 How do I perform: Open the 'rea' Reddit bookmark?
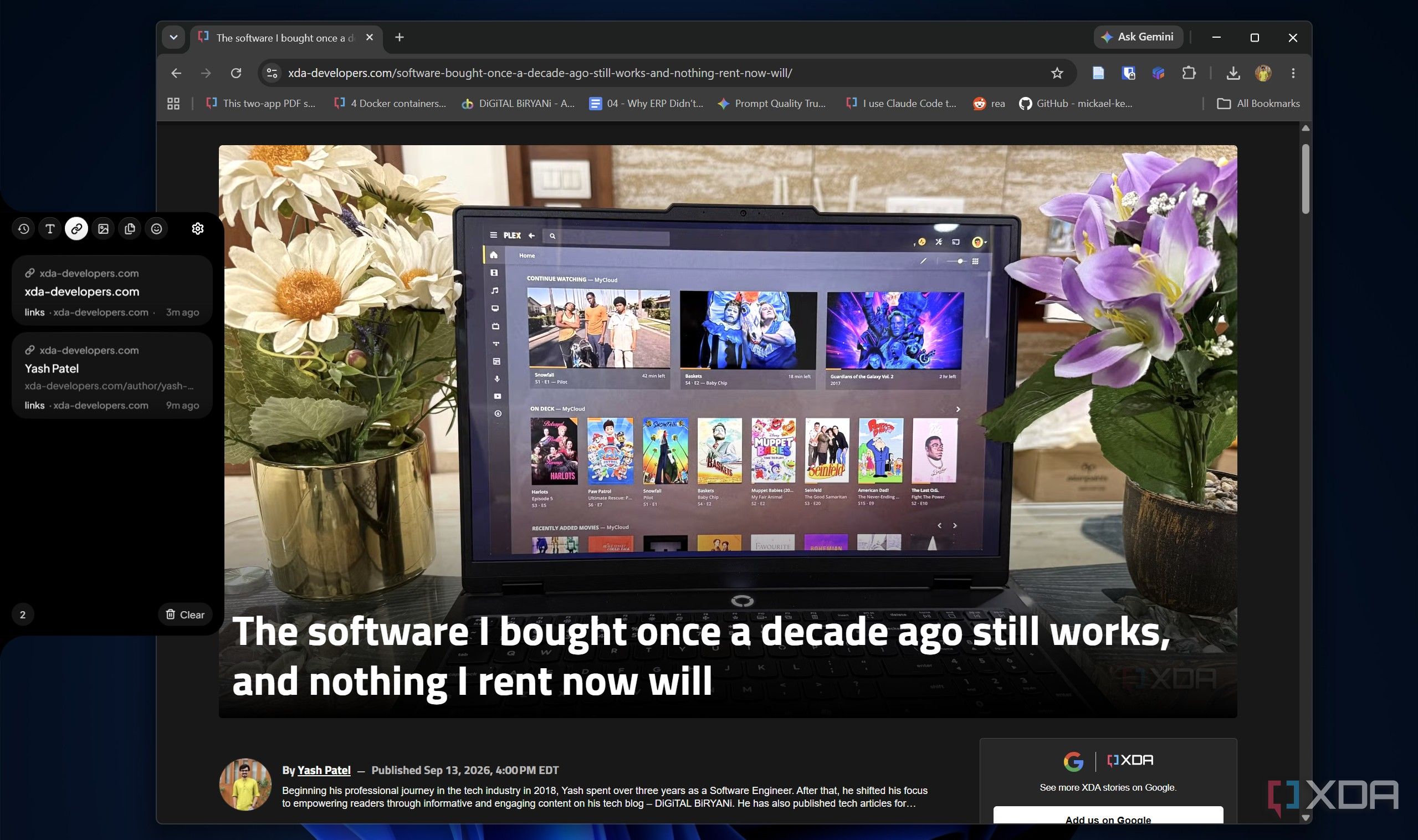point(989,104)
